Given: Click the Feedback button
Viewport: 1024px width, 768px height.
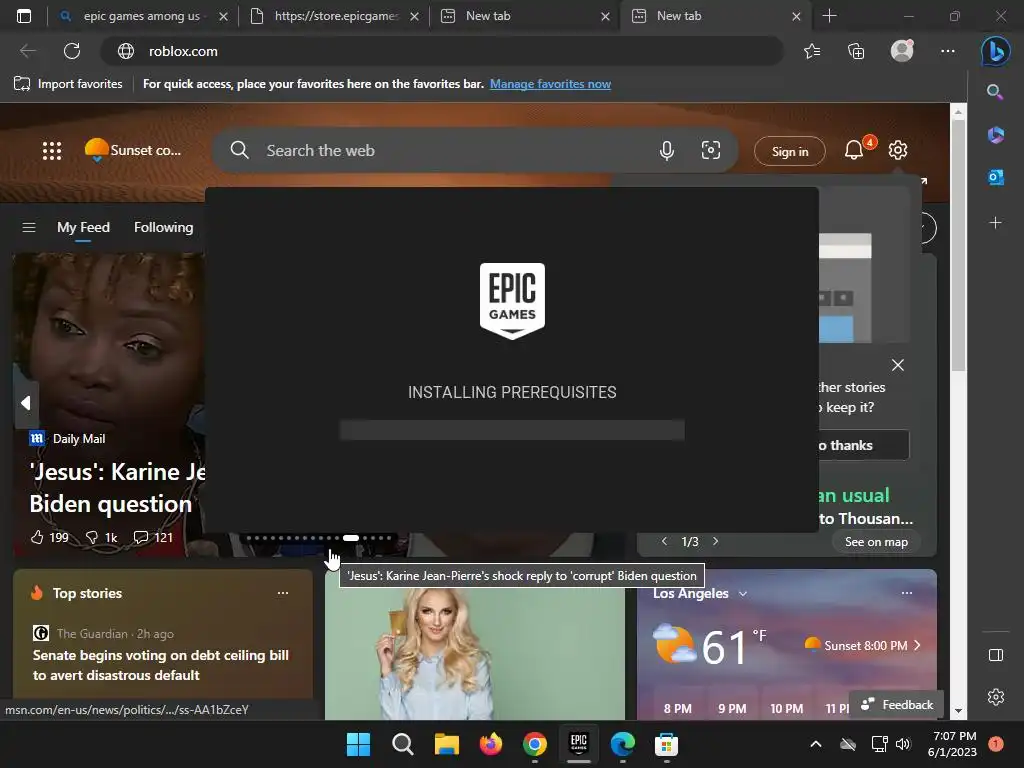Looking at the screenshot, I should [x=897, y=705].
